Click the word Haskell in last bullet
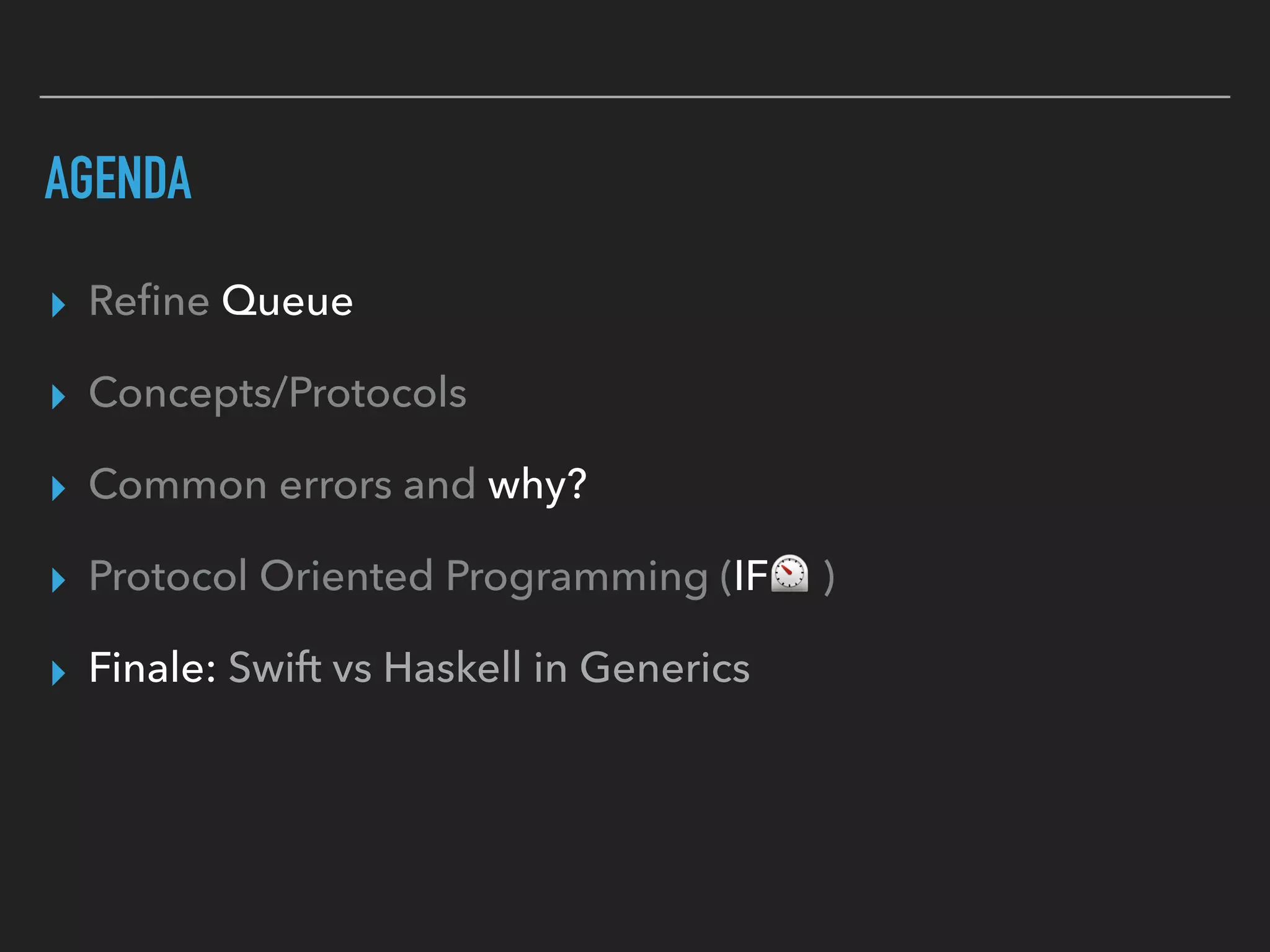This screenshot has height=952, width=1270. (452, 668)
